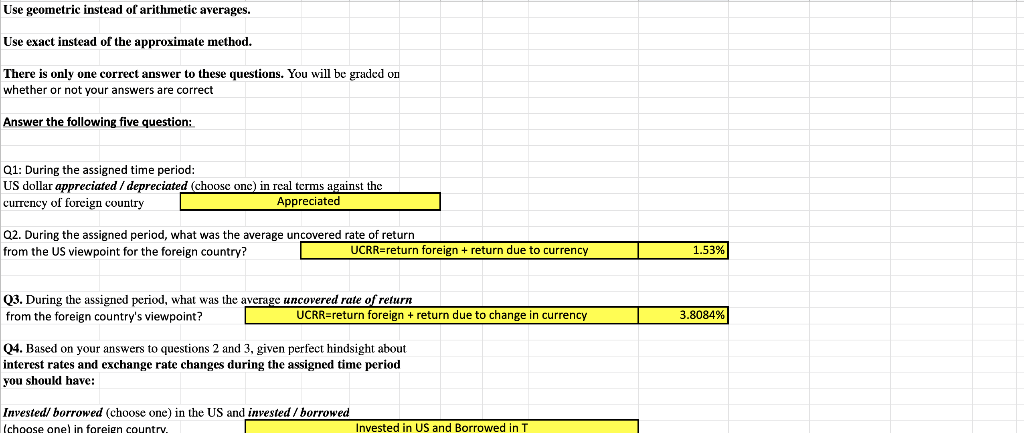Image resolution: width=1024 pixels, height=433 pixels.
Task: Select the 'Invested/ borrowed (choose one) in the US' line
Action: 176,413
